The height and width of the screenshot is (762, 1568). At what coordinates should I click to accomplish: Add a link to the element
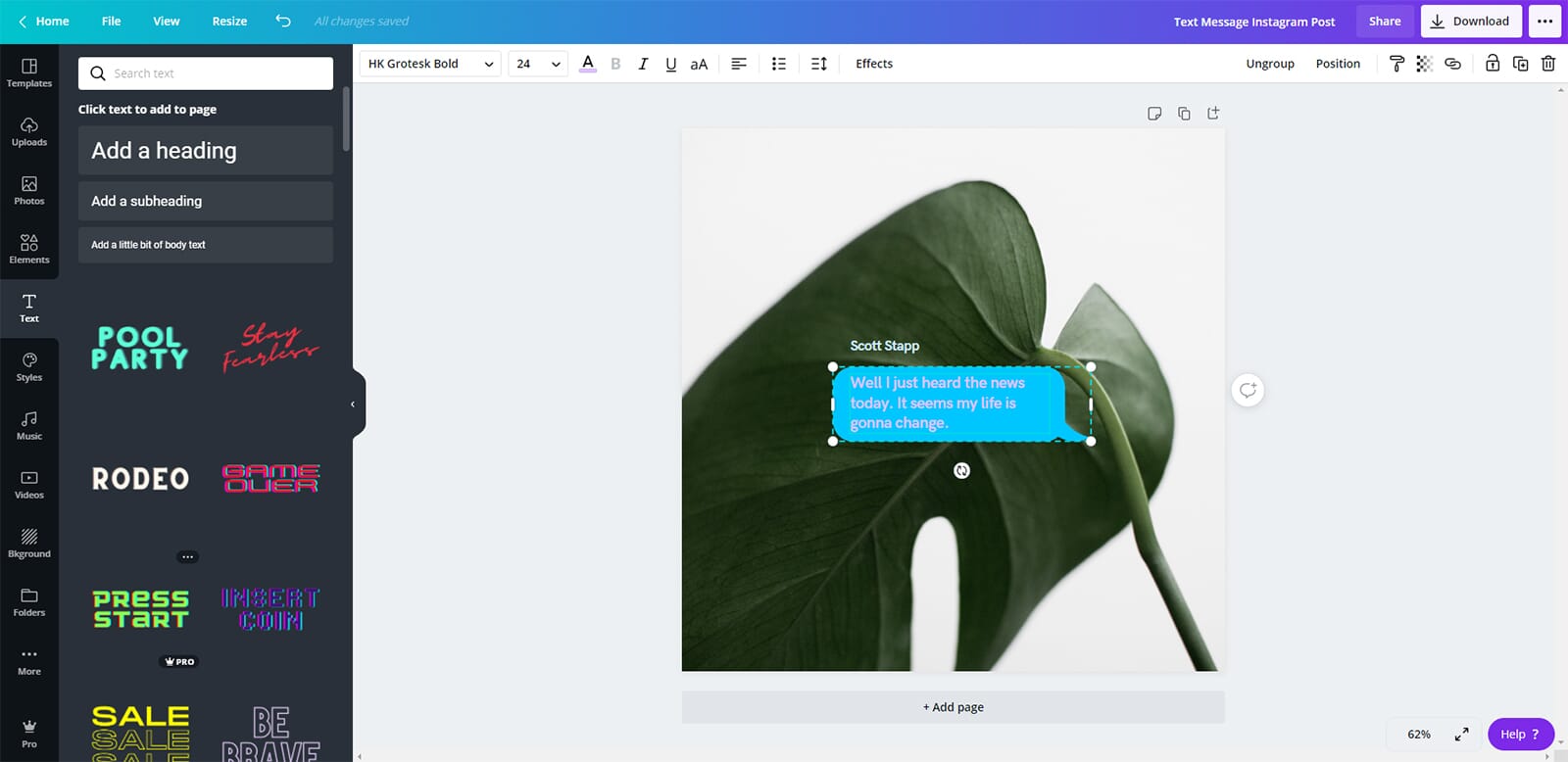[x=1452, y=64]
